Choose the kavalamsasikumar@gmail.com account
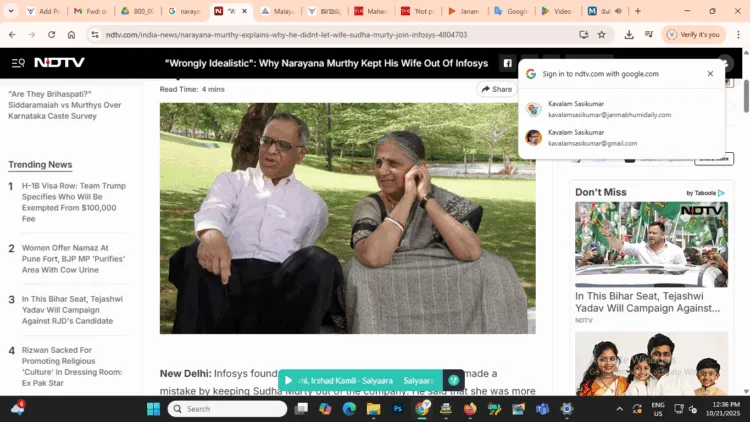 (592, 138)
